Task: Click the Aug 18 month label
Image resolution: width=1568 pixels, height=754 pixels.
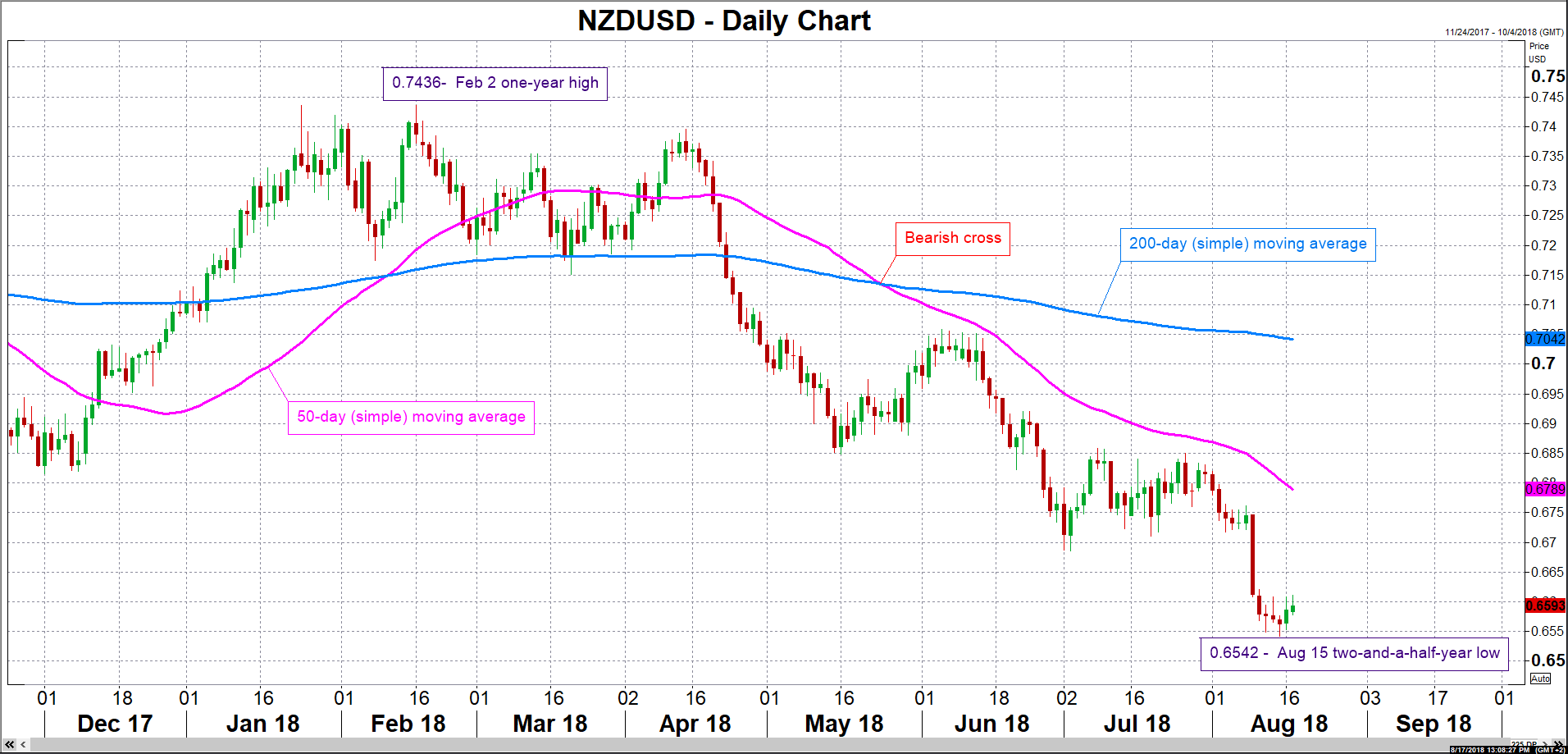Action: [1288, 724]
